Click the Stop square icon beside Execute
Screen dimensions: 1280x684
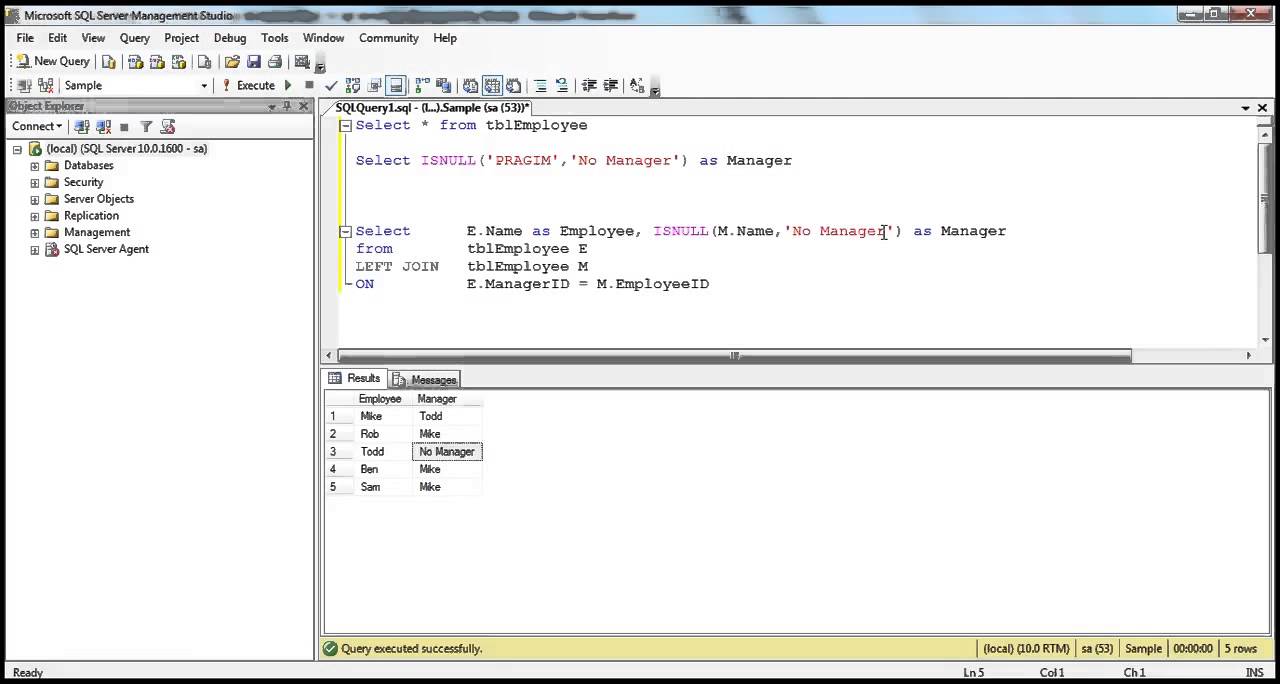tap(309, 85)
